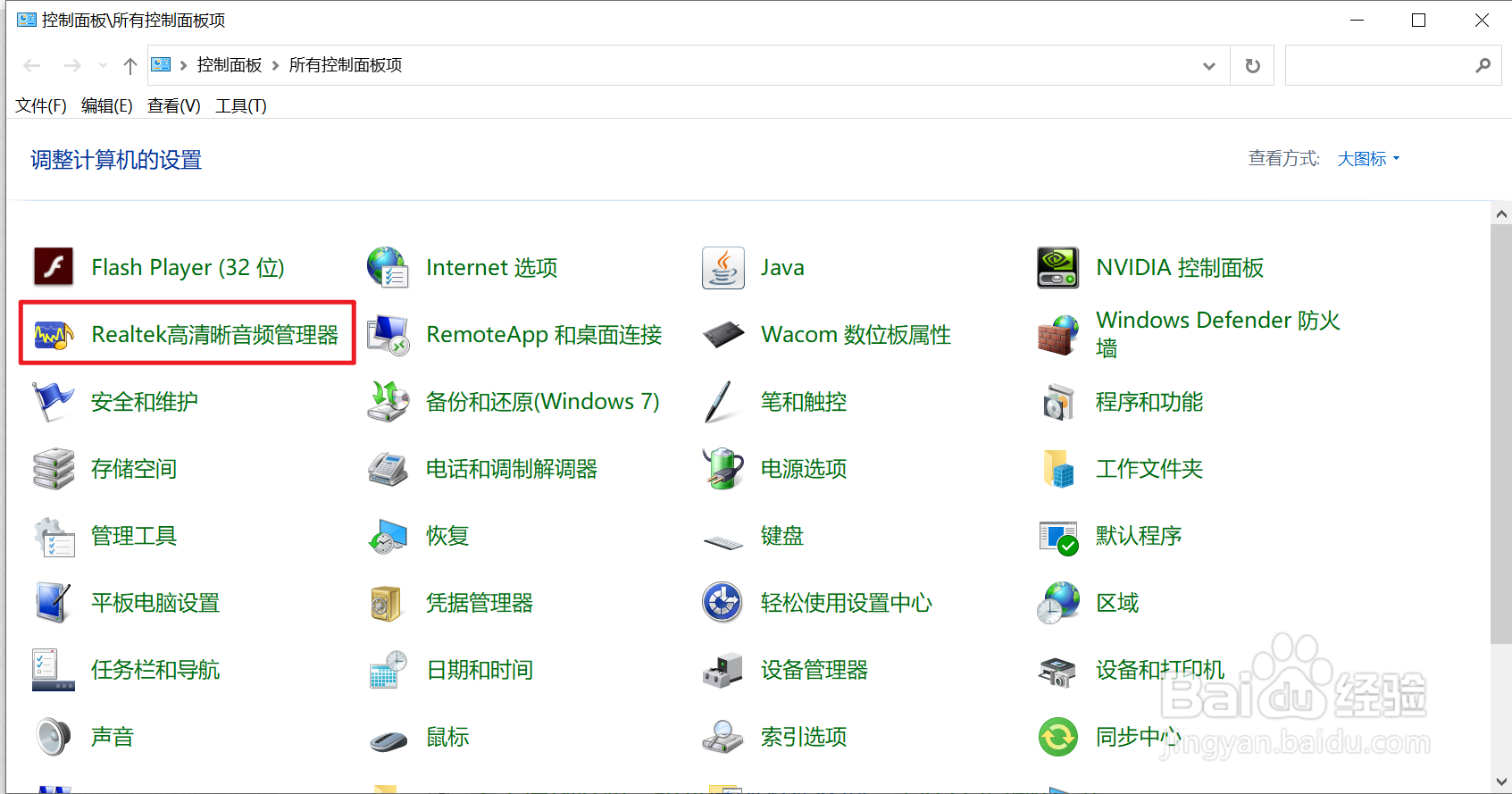Go up one level with up arrow
Screen dimensions: 1512x794
130,65
